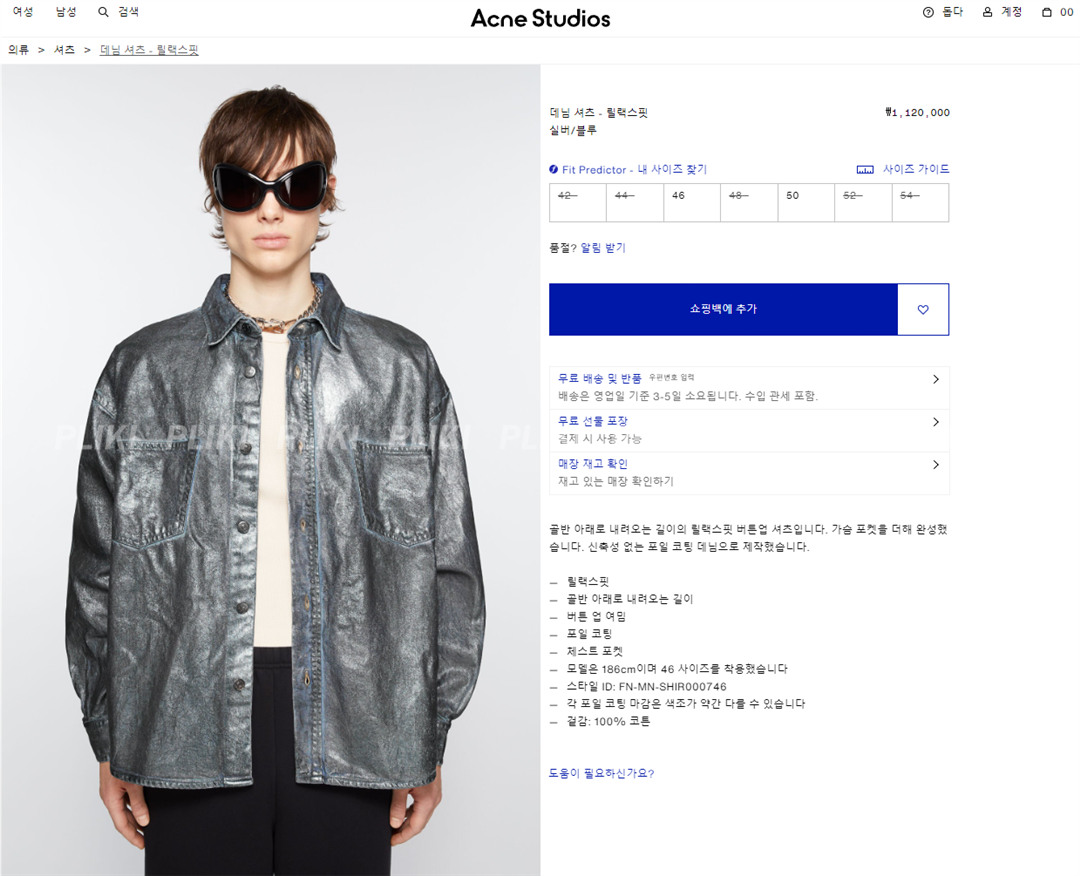Click the silver denim shirt product photo
The image size is (1080, 876).
(x=270, y=470)
